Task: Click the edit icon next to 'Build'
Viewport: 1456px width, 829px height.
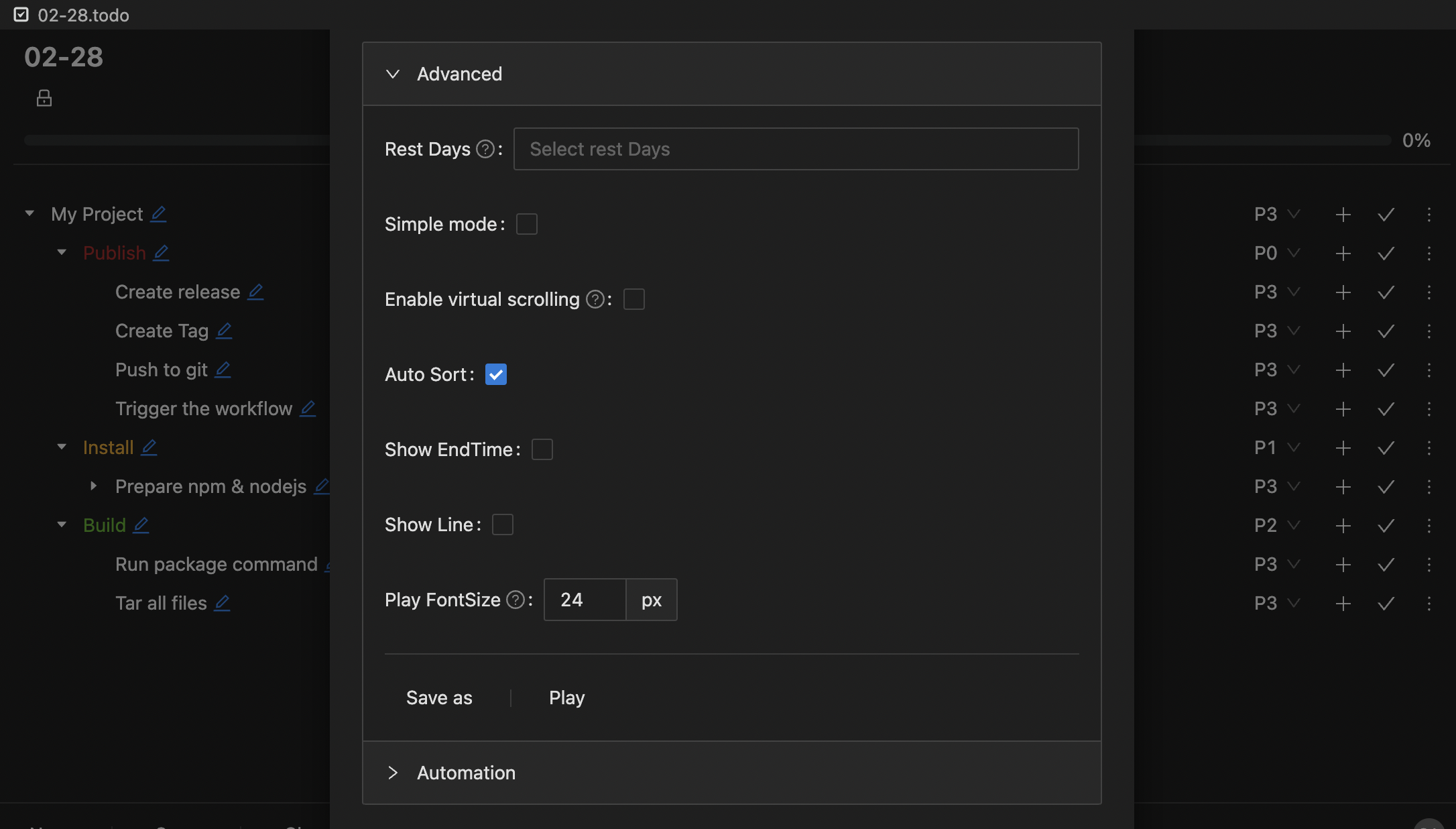Action: tap(141, 525)
